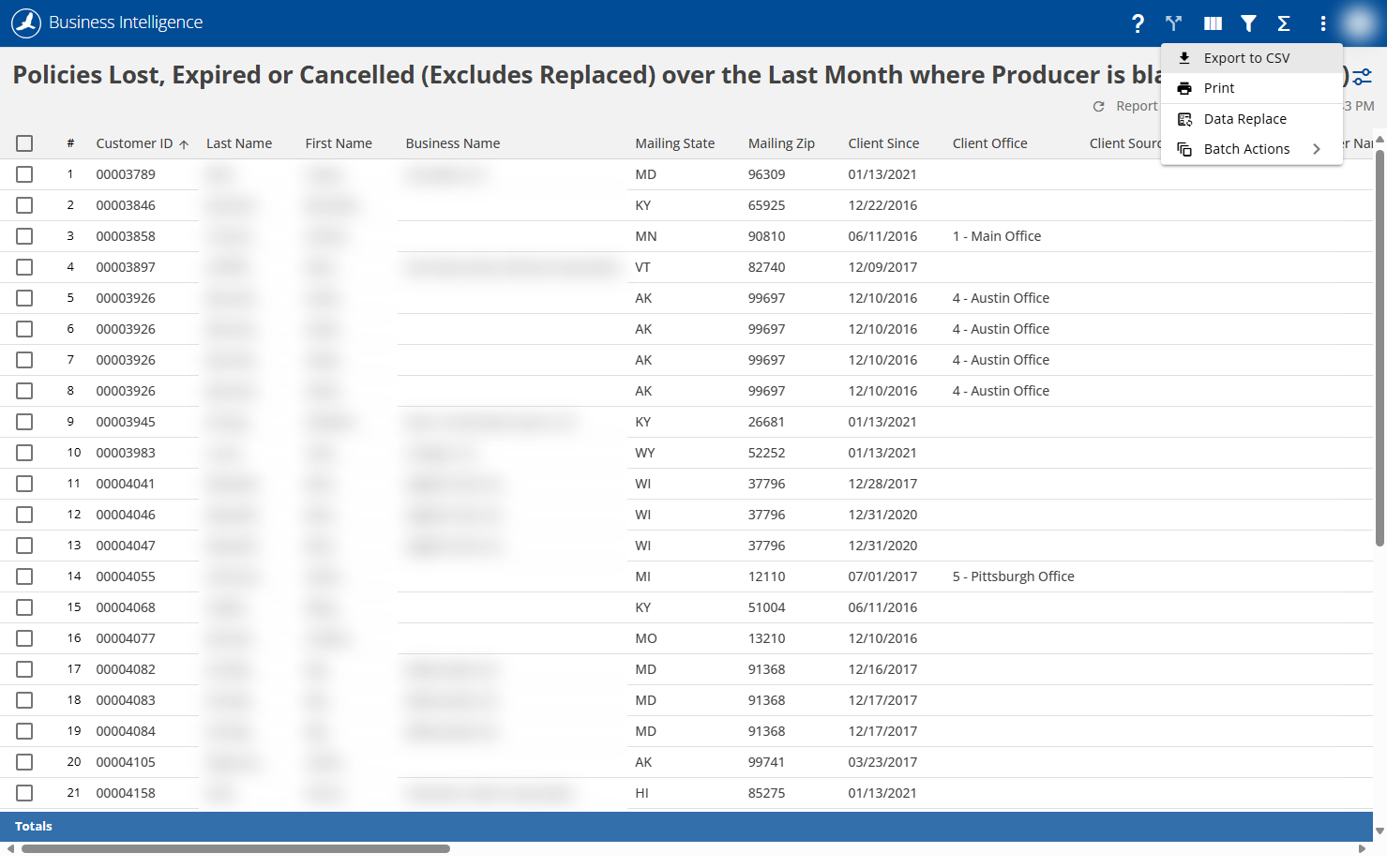This screenshot has height=868, width=1387.
Task: Select checkbox for row 10 customer 00003983
Action: pos(24,453)
